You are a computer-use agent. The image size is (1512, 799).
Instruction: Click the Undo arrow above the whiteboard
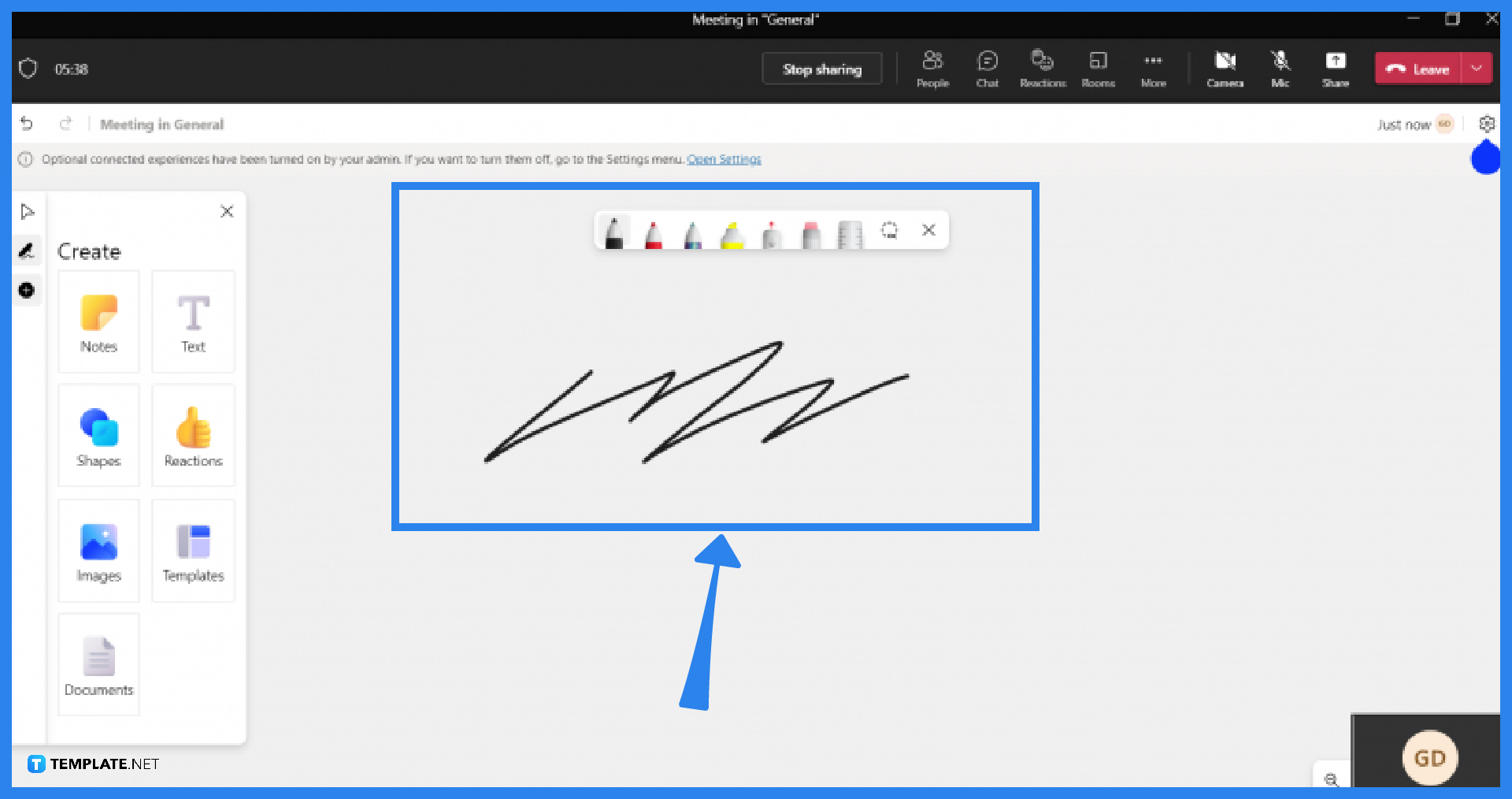coord(28,124)
